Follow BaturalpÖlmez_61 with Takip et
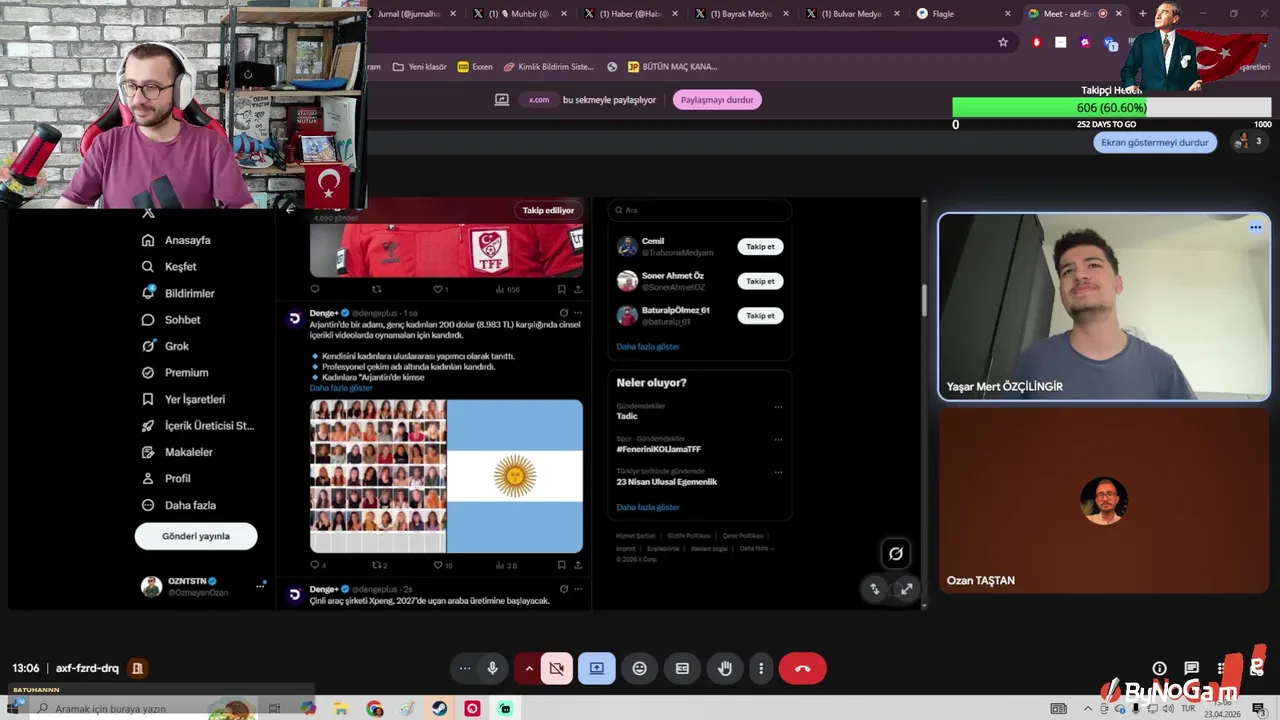The image size is (1280, 720). [x=760, y=316]
